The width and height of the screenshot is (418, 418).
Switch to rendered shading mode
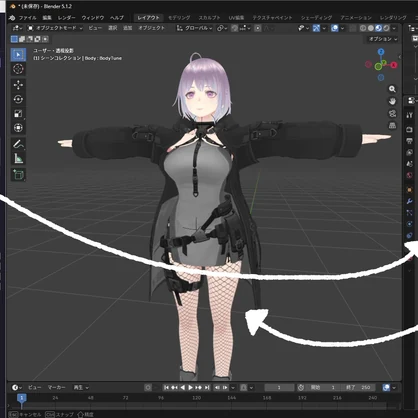pos(386,28)
